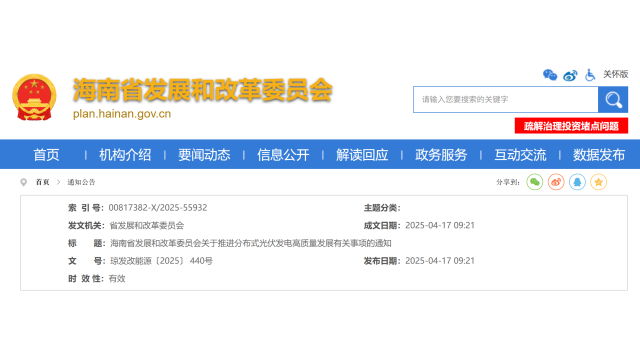Screen dimensions: 640x360
Task: Click the location pin breadcrumb icon
Action: click(24, 182)
